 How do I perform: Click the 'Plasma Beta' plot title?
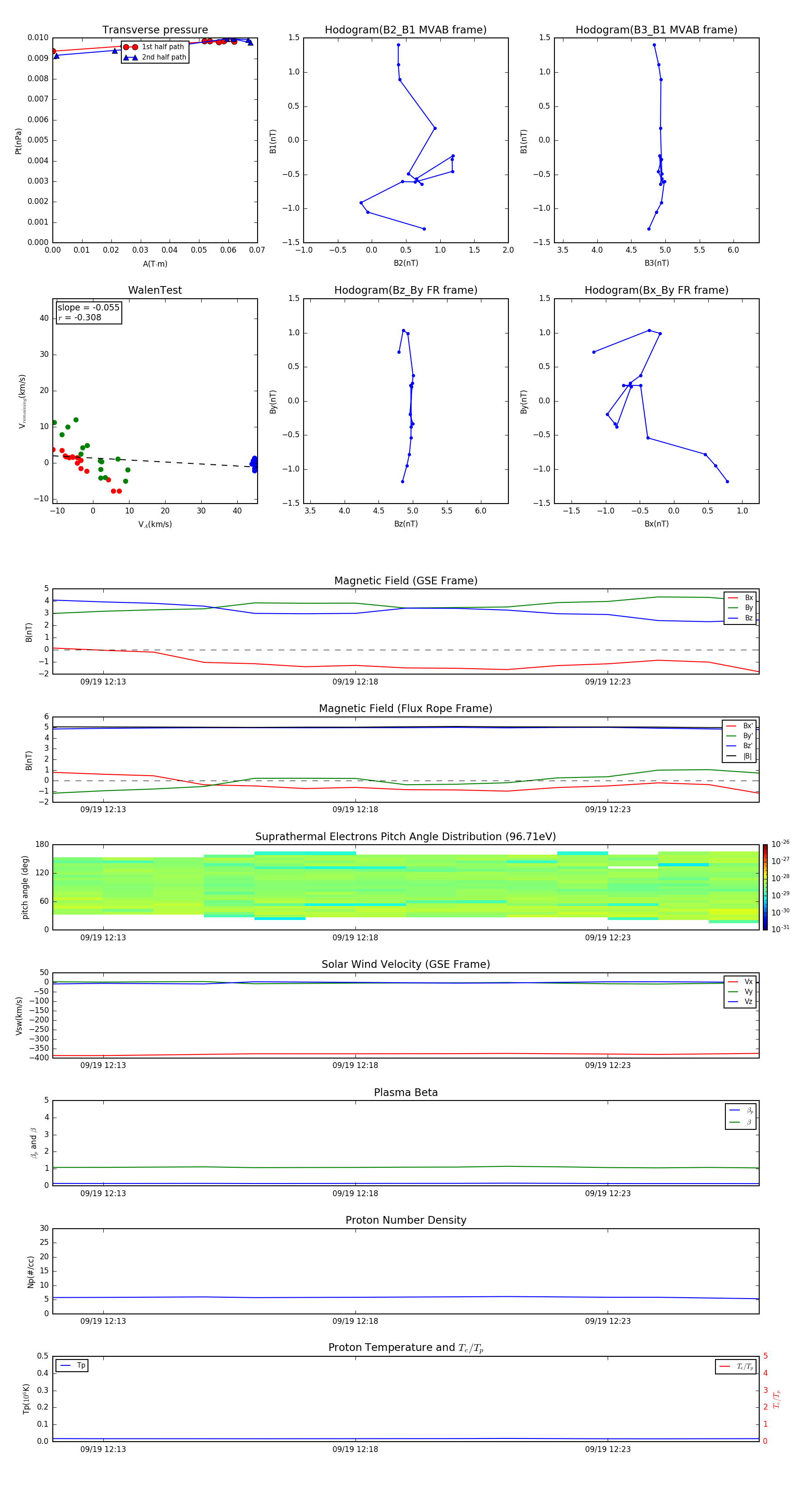(x=406, y=1092)
